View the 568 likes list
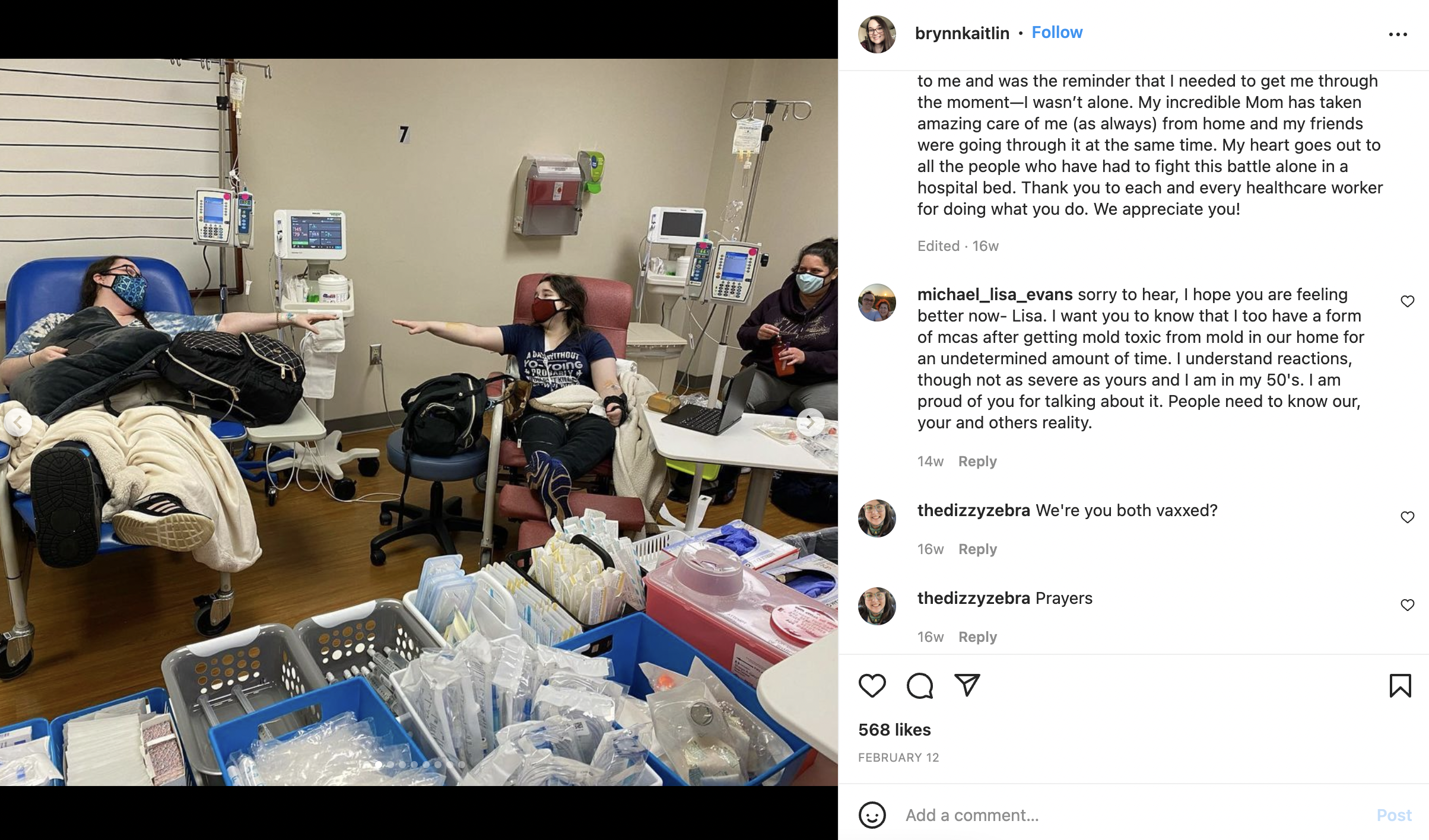 (894, 730)
